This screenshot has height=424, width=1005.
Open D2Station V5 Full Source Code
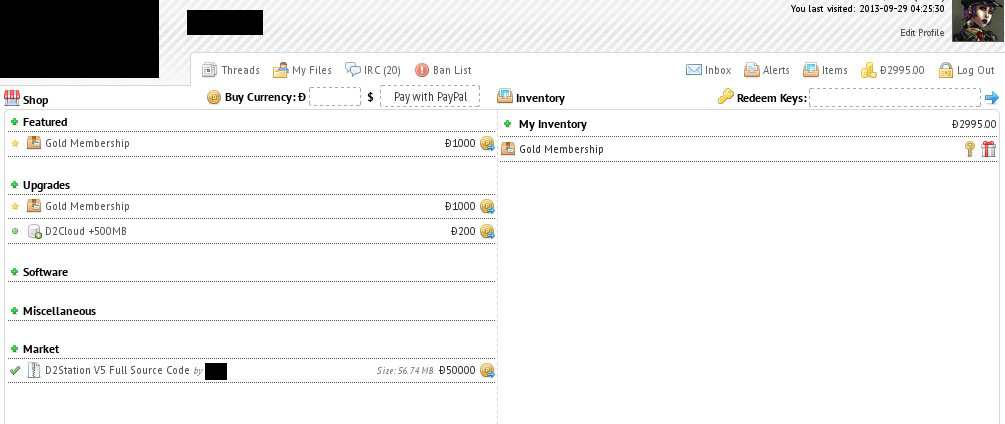pos(117,370)
